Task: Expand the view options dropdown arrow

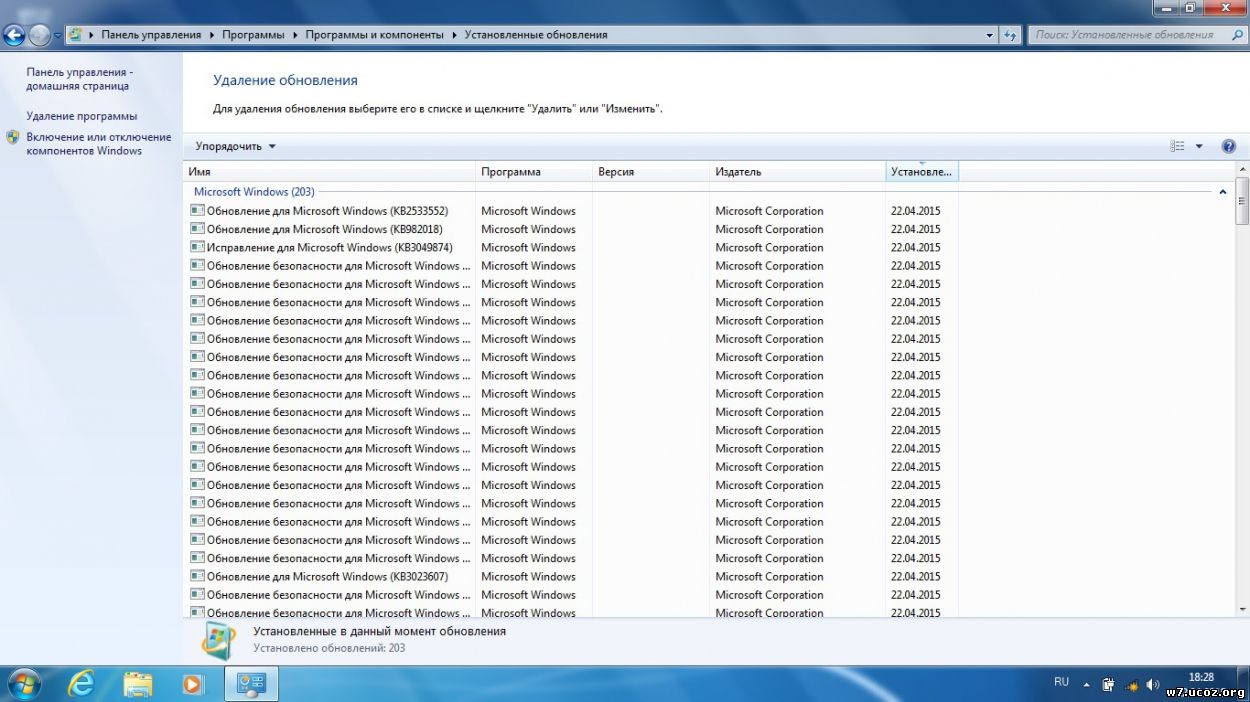Action: (1199, 146)
